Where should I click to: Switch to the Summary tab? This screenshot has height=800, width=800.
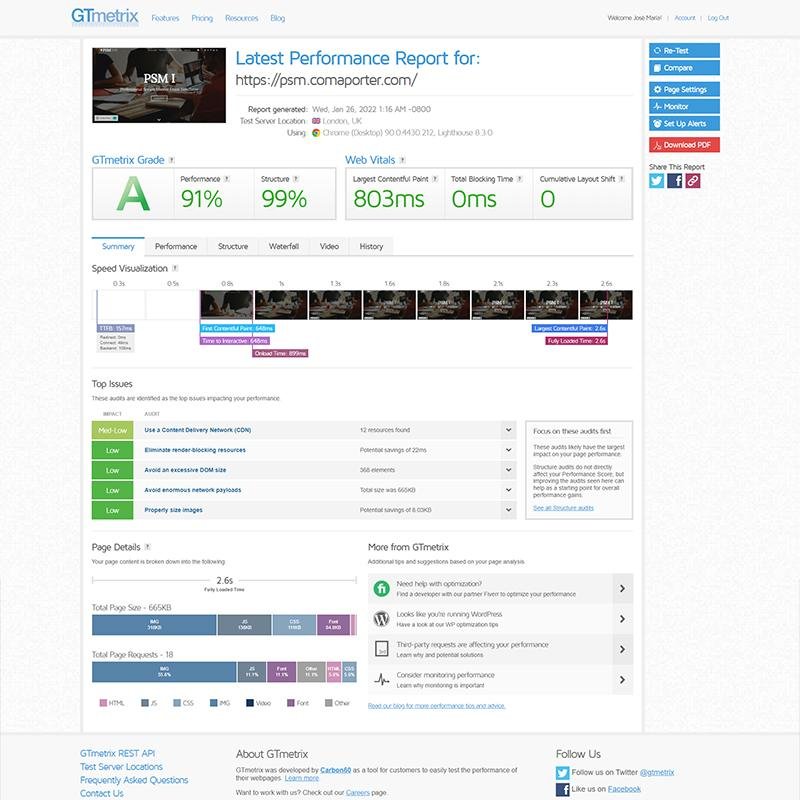[118, 246]
